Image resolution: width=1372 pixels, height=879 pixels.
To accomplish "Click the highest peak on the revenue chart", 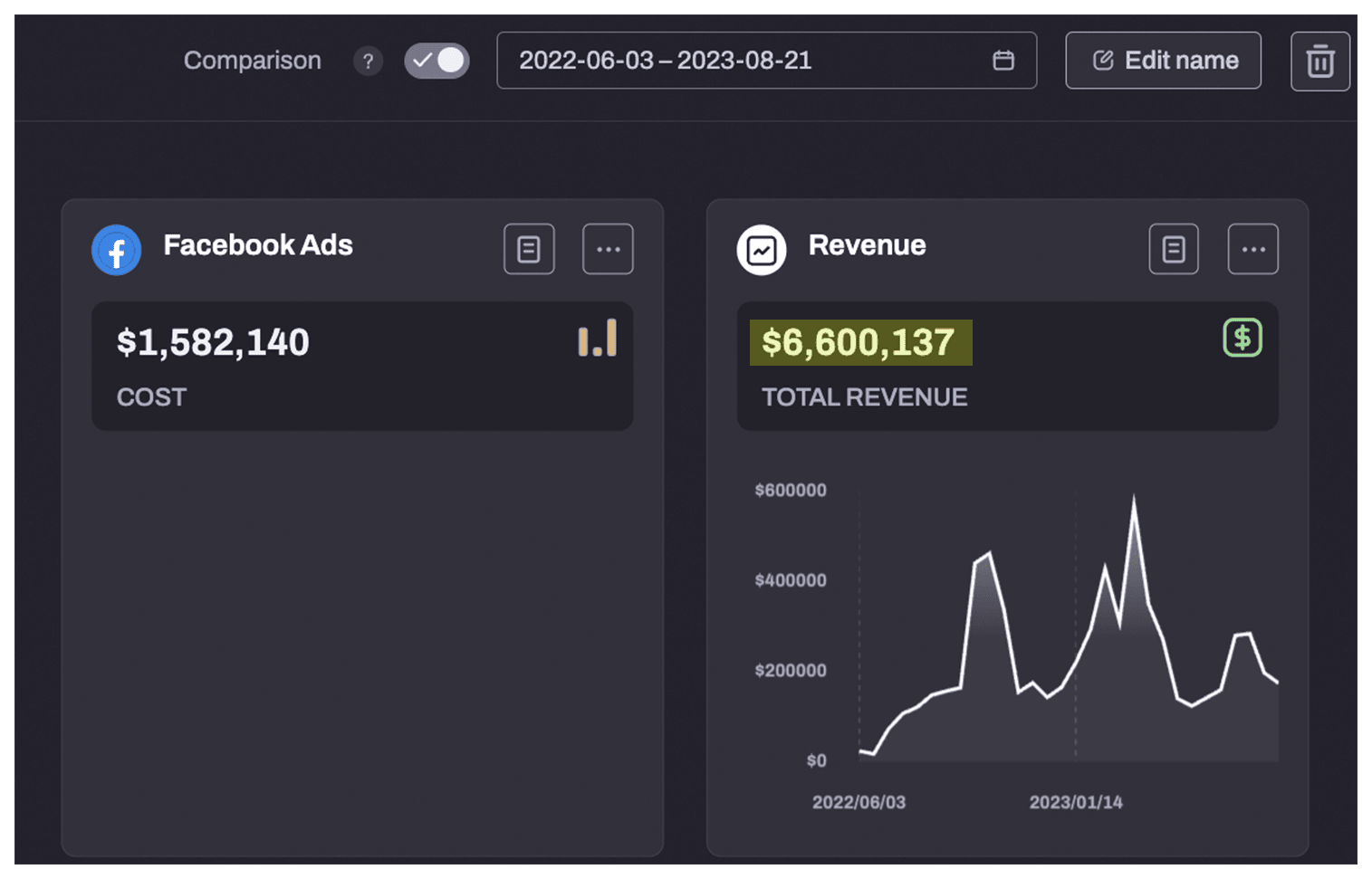I will coord(1134,499).
